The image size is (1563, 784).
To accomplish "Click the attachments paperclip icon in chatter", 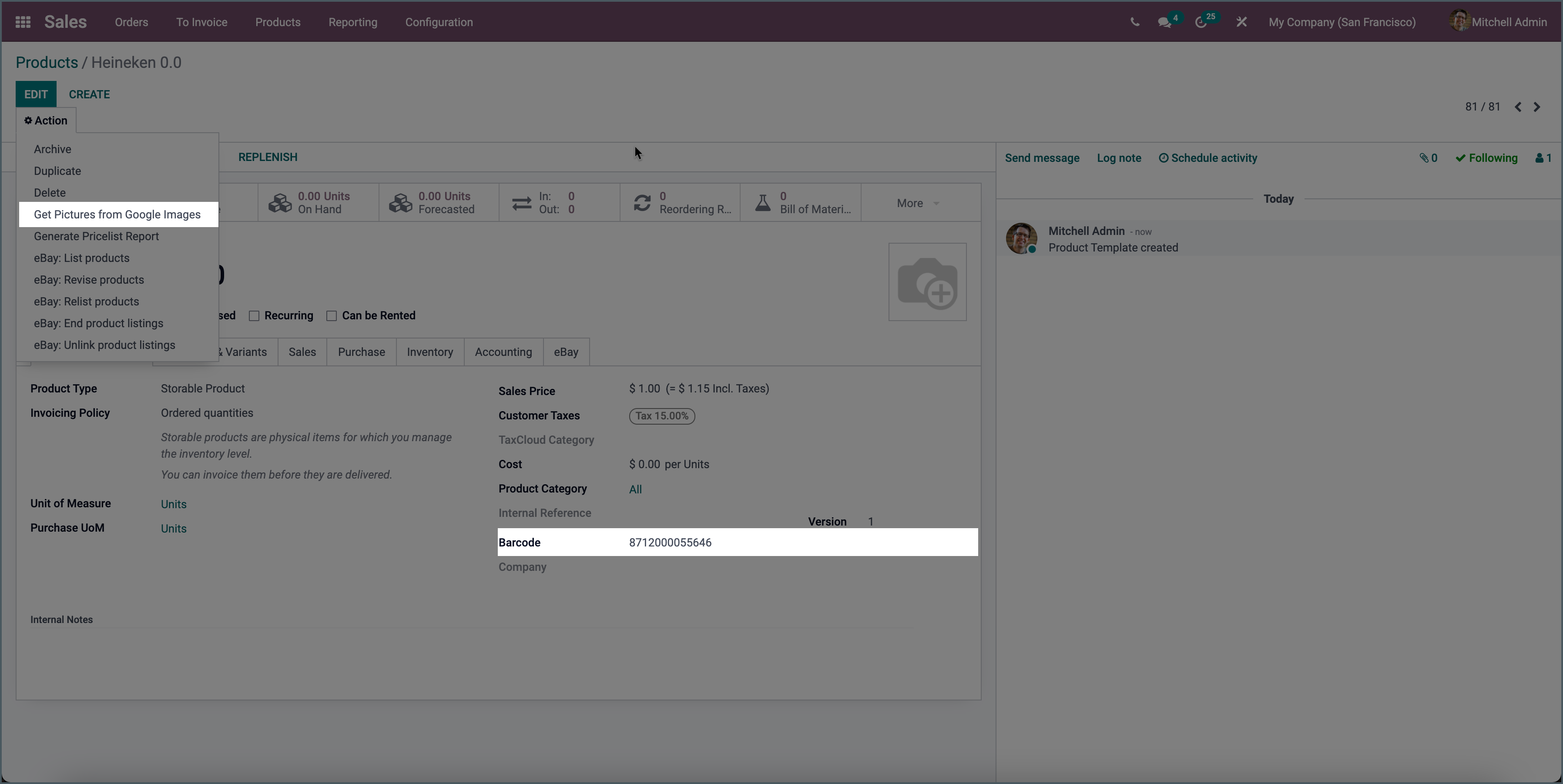I will [x=1425, y=158].
